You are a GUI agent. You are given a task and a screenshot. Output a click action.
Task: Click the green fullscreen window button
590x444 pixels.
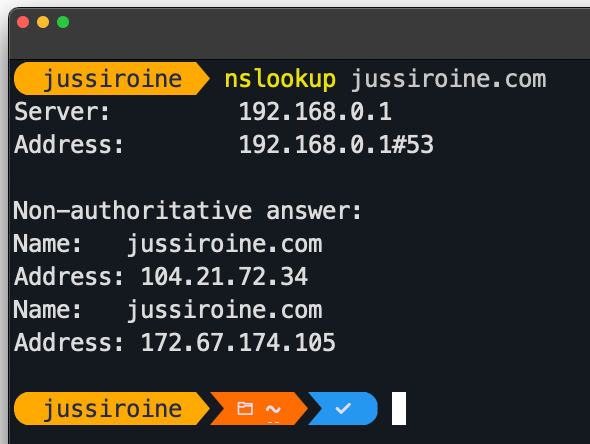(x=63, y=22)
